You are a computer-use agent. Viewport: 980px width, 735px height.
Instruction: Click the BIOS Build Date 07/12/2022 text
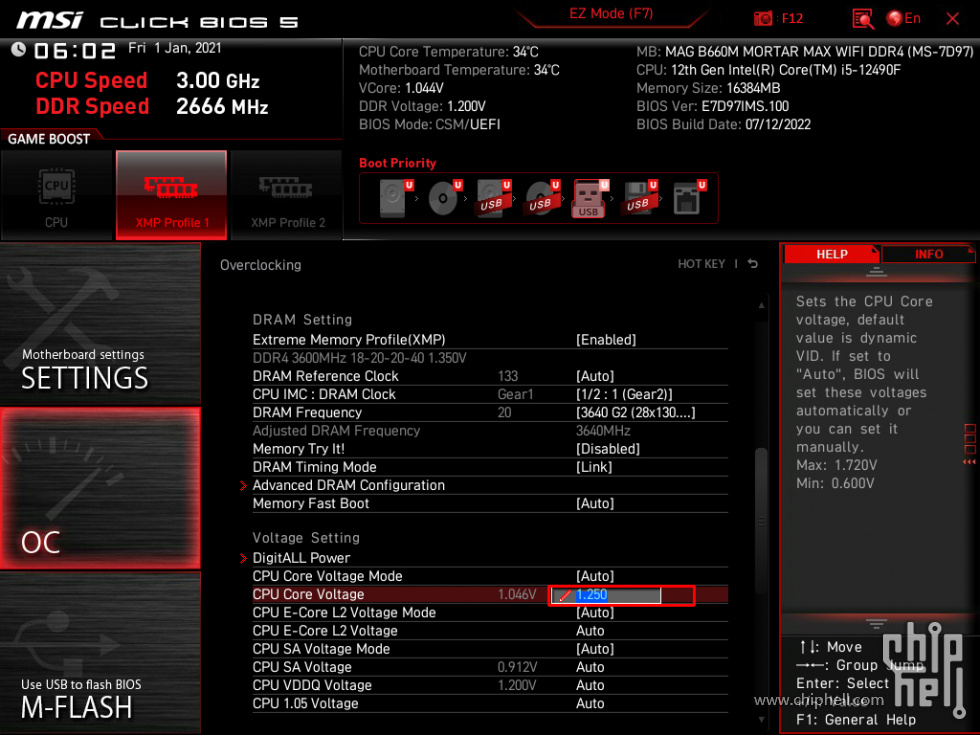tap(723, 124)
